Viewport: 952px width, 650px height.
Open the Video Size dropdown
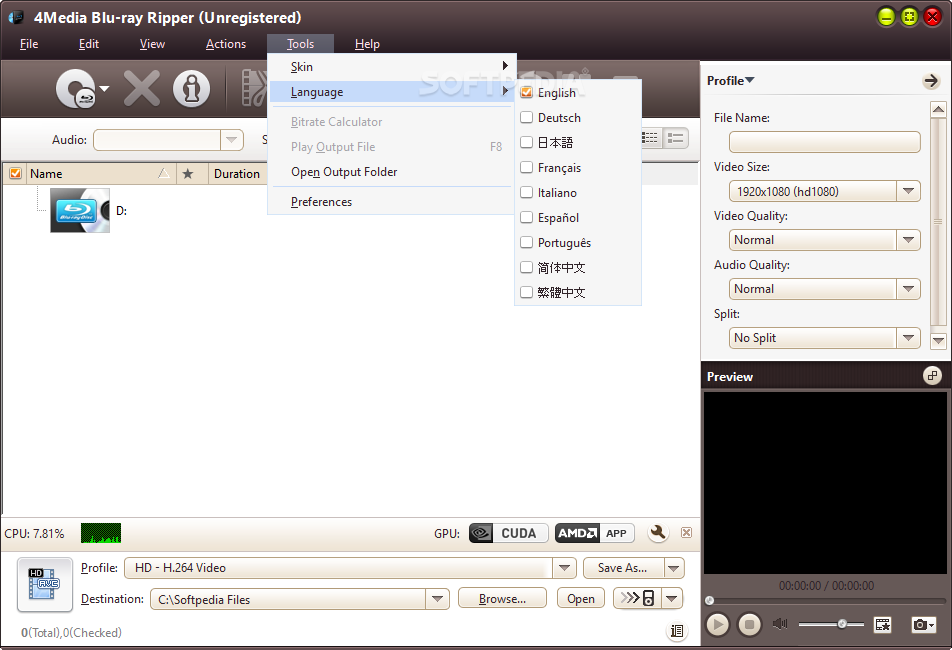[x=908, y=191]
